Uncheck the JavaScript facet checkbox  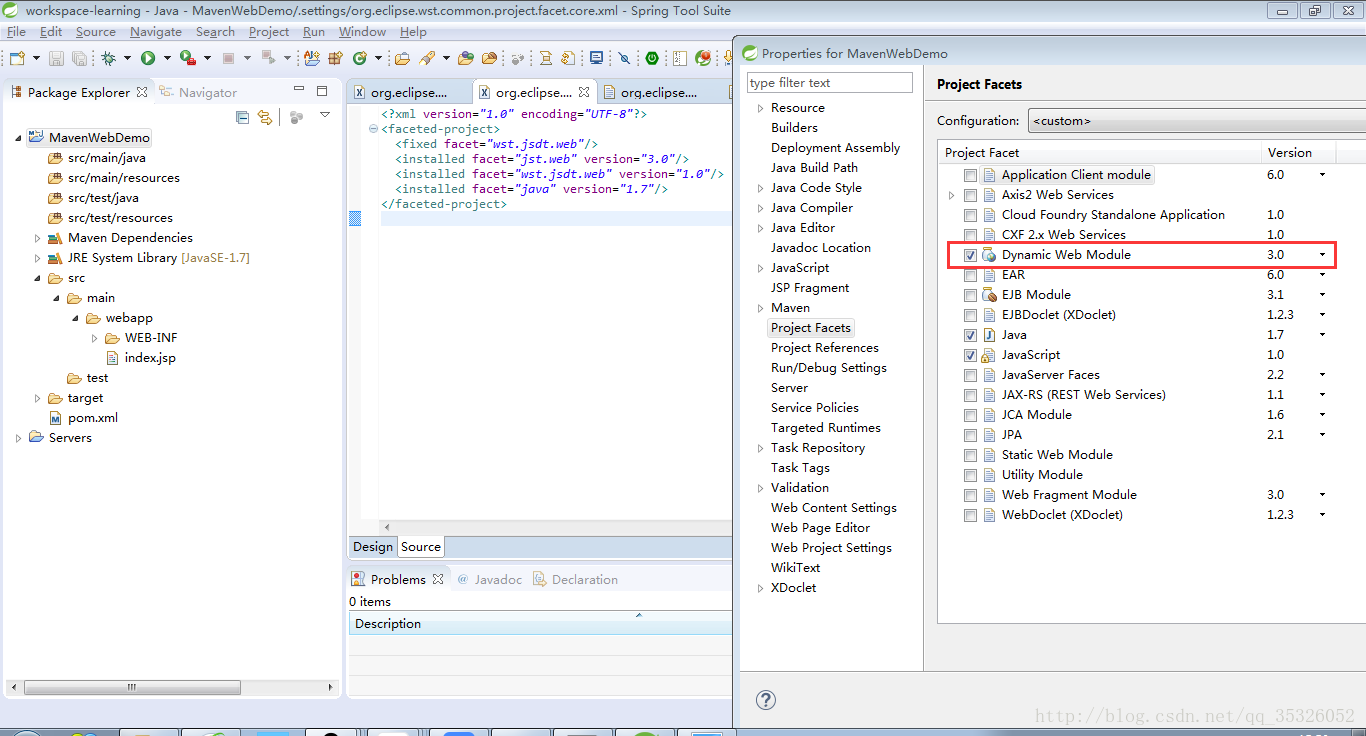(970, 355)
